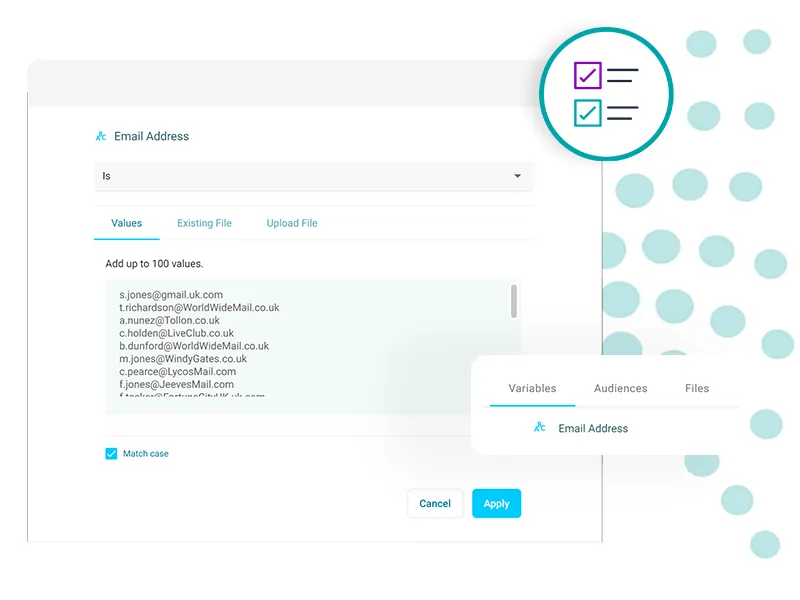Click the dropdown arrow on the Is field

click(x=517, y=176)
